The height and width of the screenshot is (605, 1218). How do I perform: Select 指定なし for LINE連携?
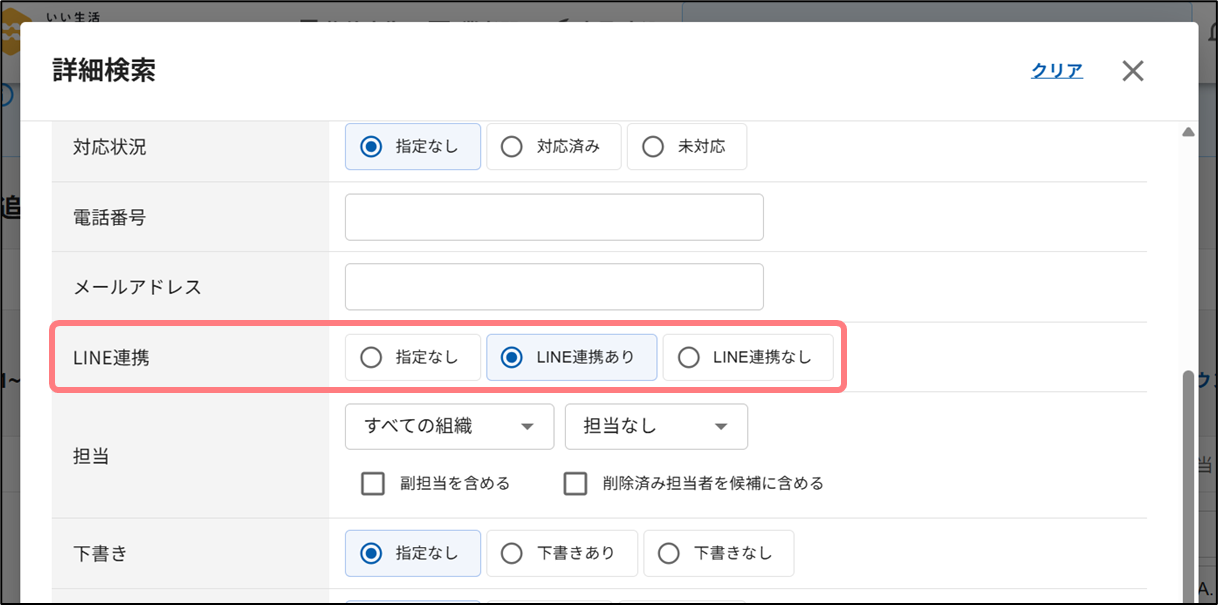click(x=413, y=357)
